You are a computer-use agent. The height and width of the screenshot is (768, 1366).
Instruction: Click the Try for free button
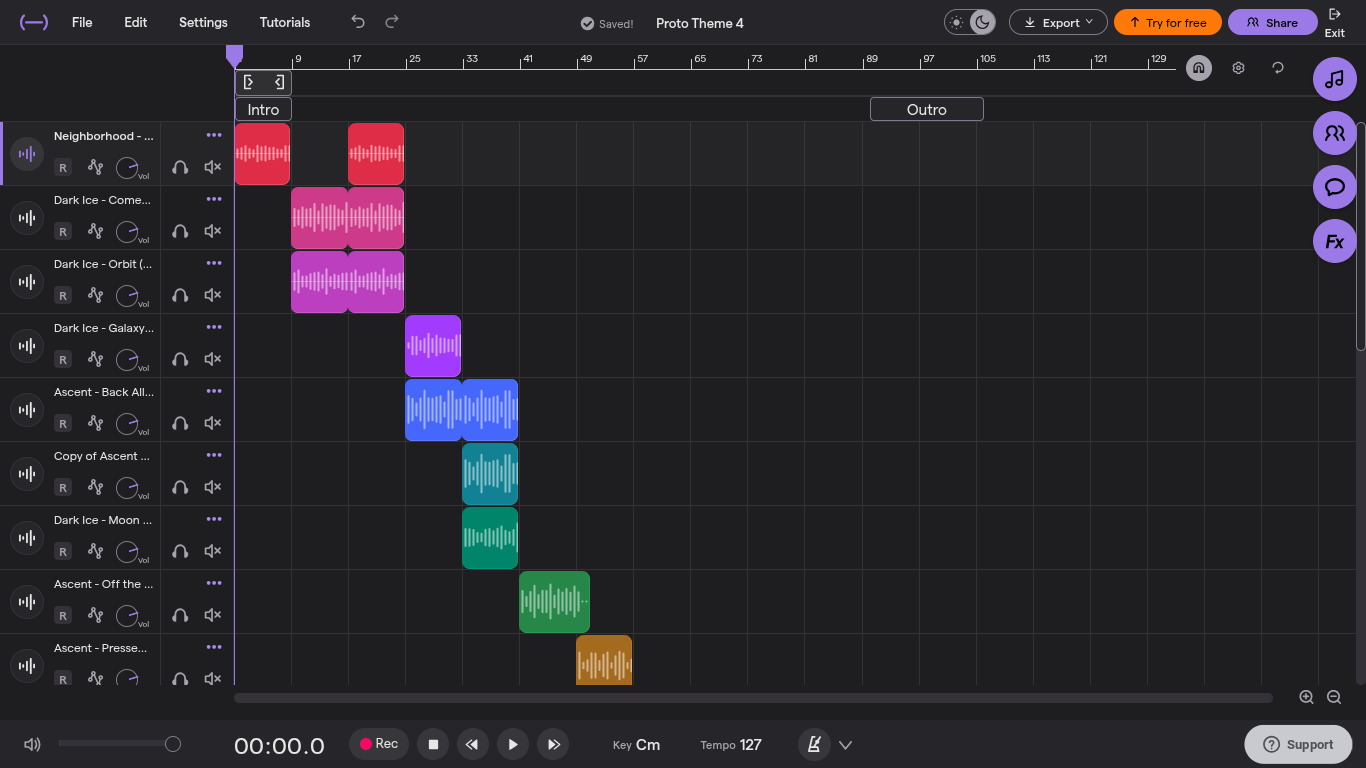click(x=1168, y=22)
